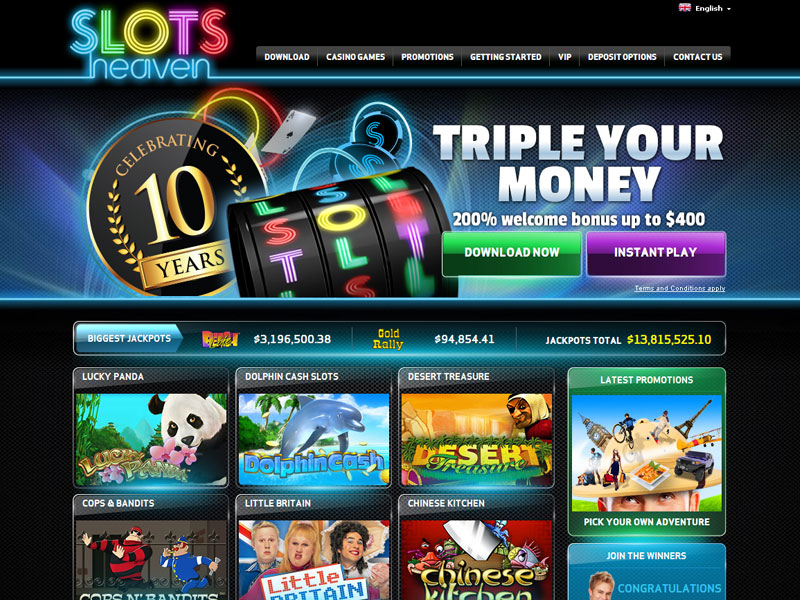The image size is (800, 600).
Task: Open the Casino Games menu
Action: [x=356, y=57]
